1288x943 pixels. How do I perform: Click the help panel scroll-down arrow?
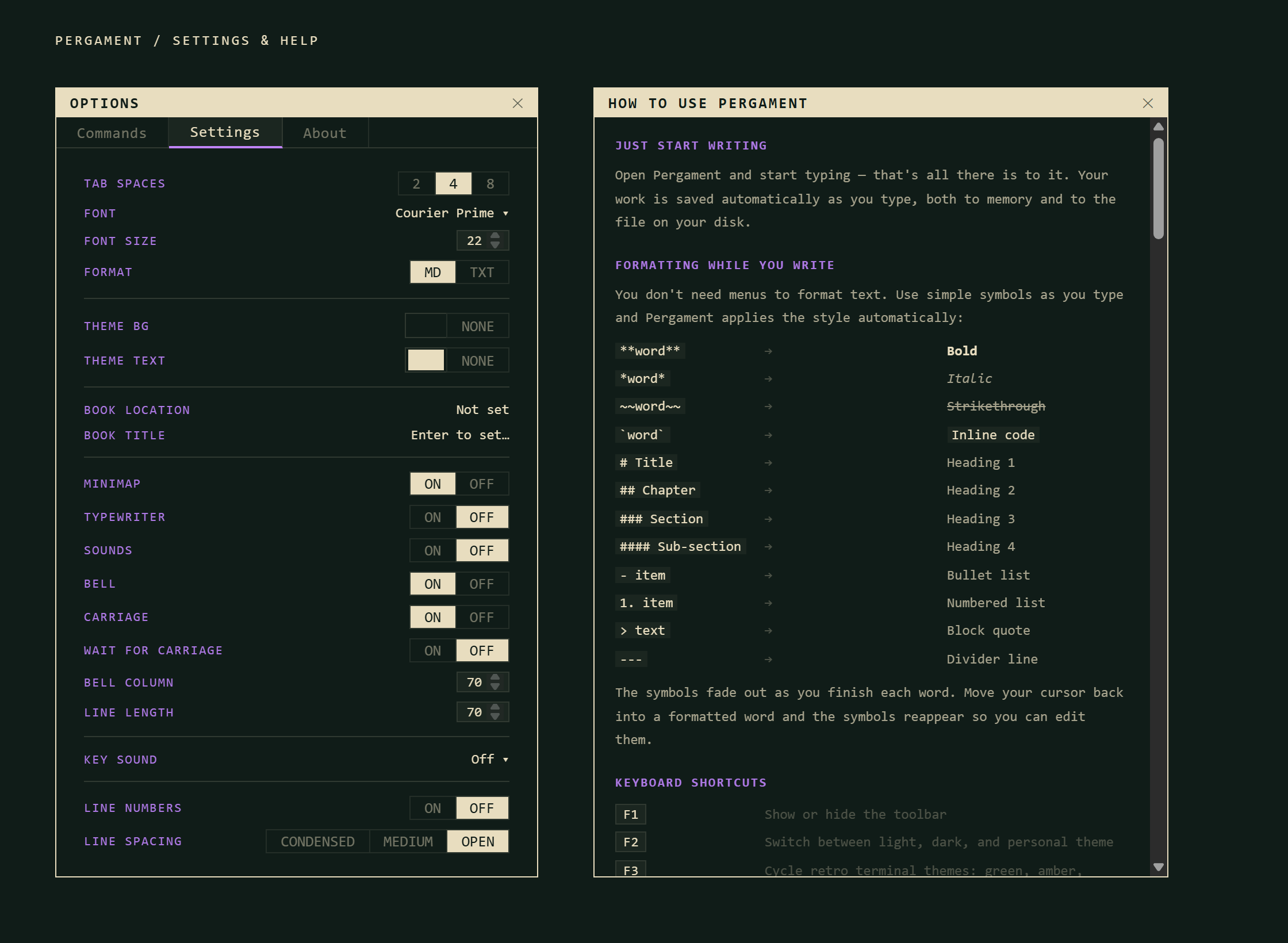pos(1159,867)
